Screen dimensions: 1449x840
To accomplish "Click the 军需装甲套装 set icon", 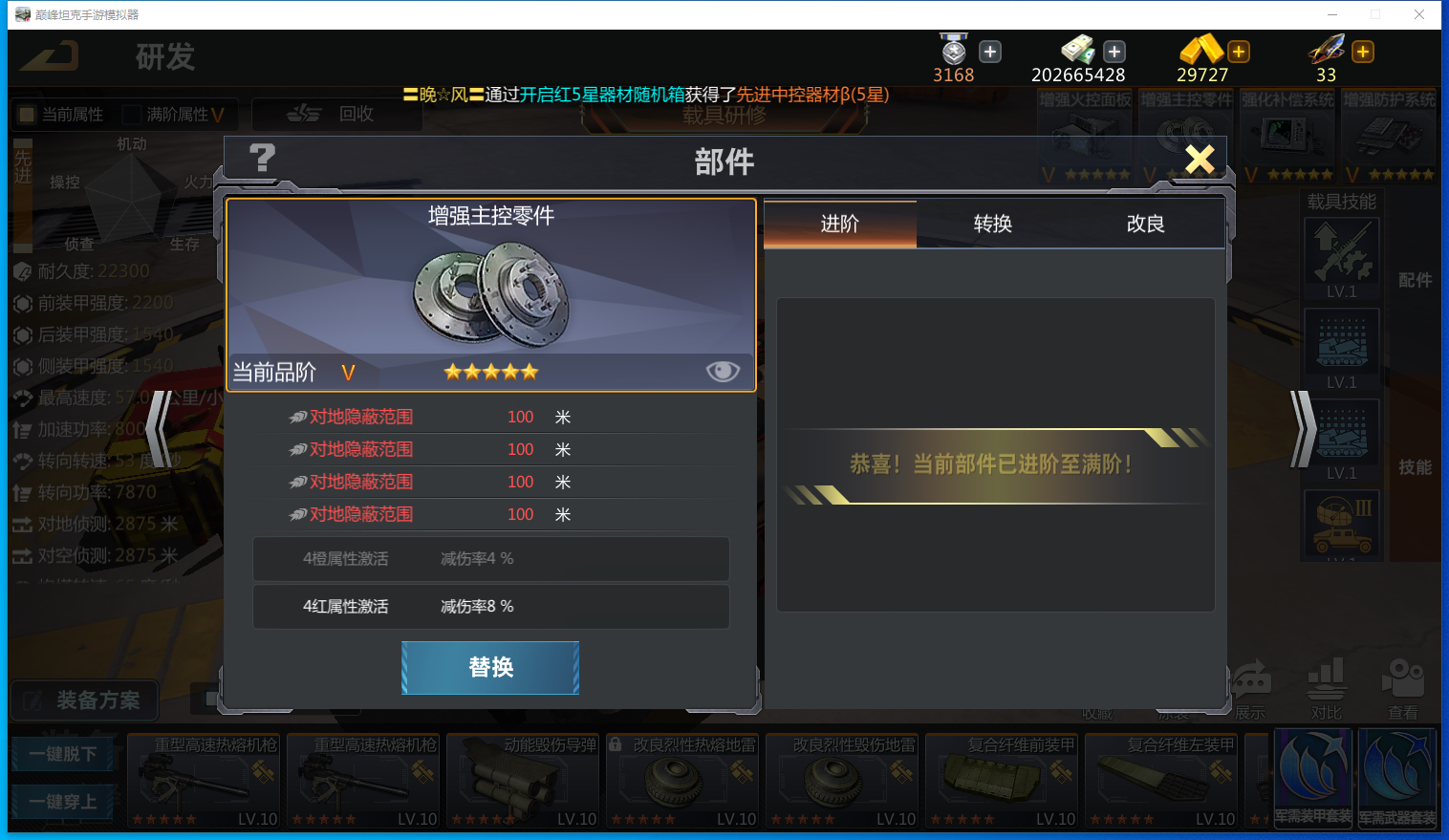I will point(1313,778).
